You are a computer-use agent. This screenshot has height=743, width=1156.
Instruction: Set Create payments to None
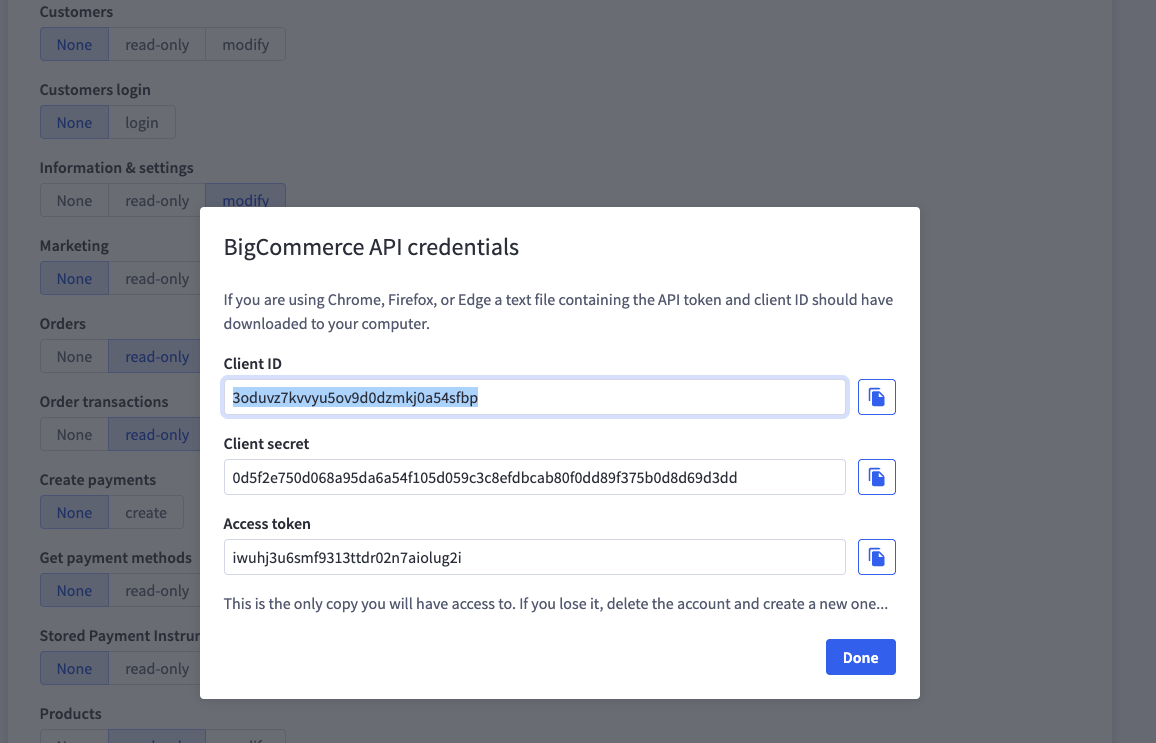(x=74, y=512)
